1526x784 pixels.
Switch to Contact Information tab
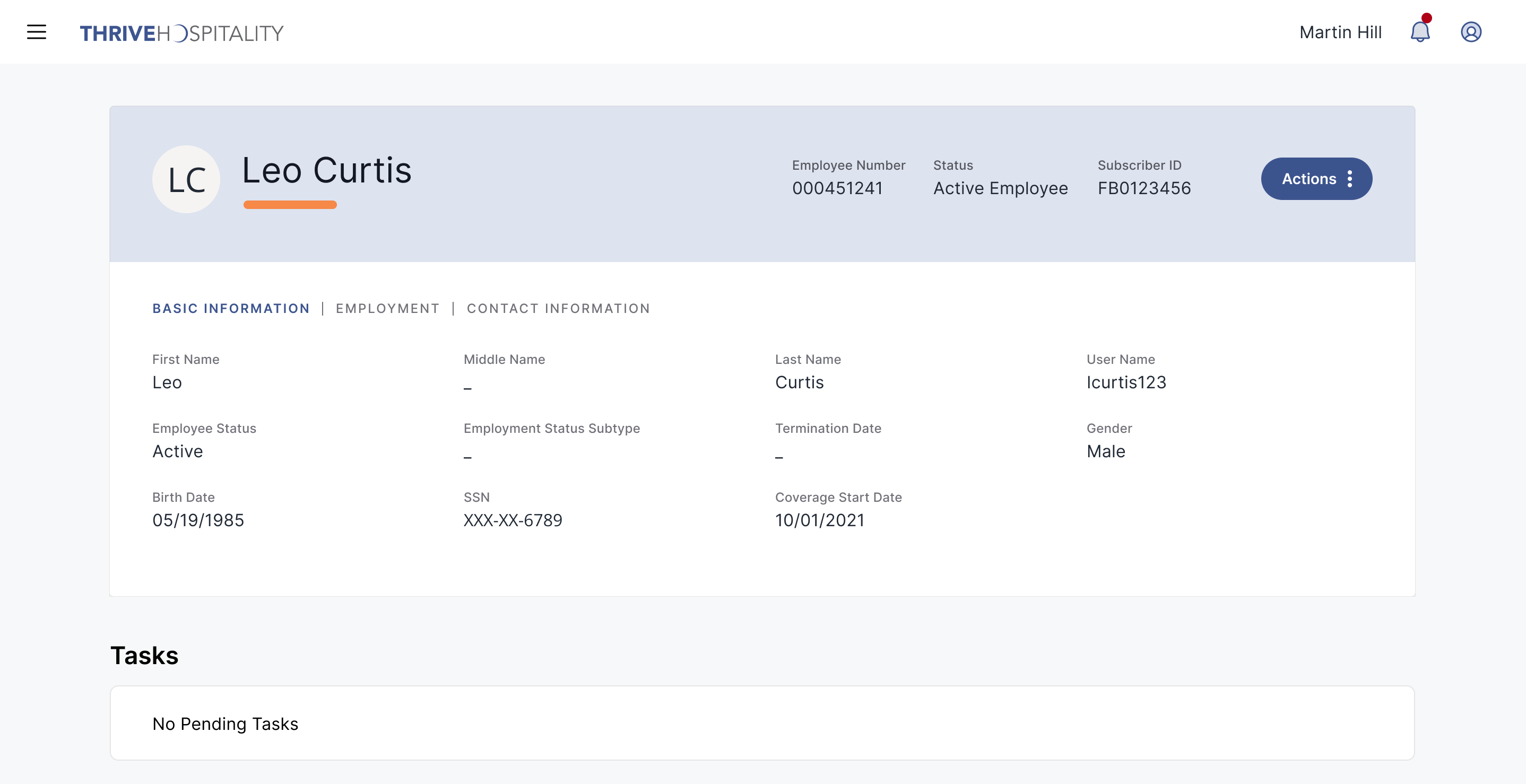click(558, 309)
